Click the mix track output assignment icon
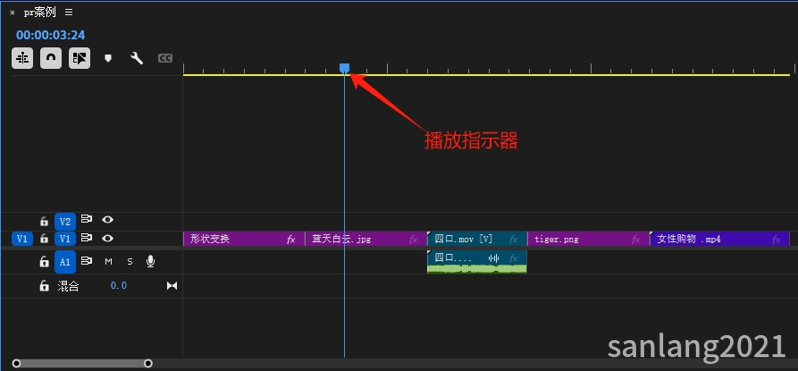 [172, 286]
